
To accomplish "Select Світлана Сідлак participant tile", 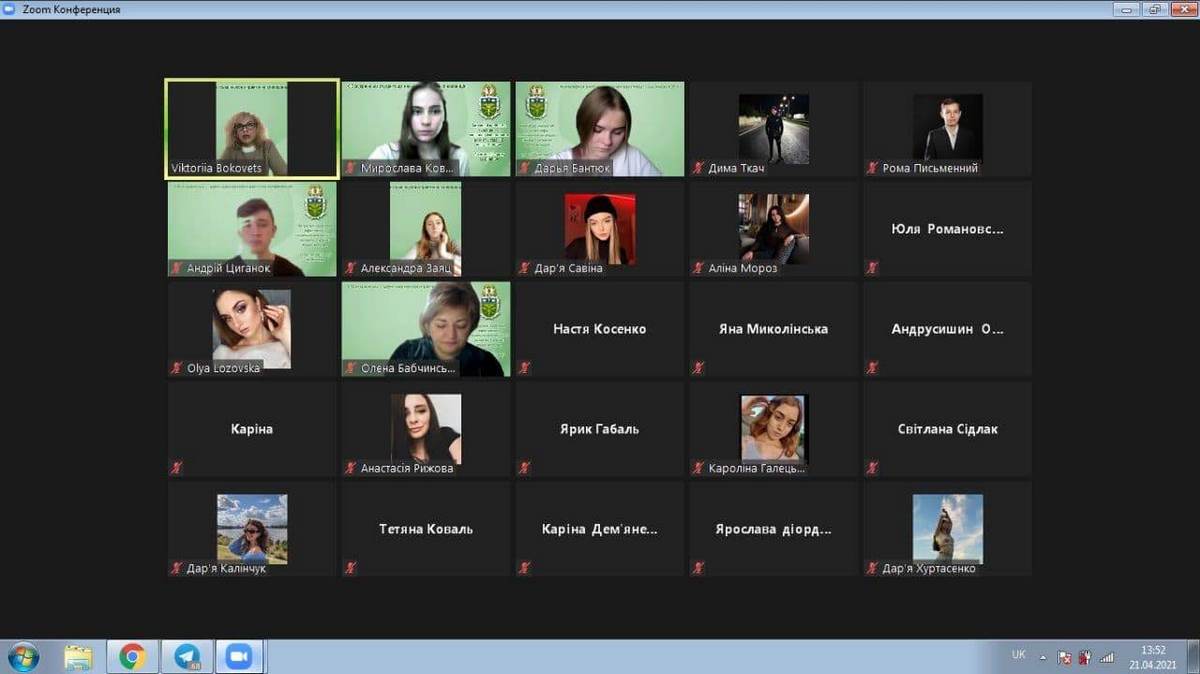I will (x=947, y=429).
